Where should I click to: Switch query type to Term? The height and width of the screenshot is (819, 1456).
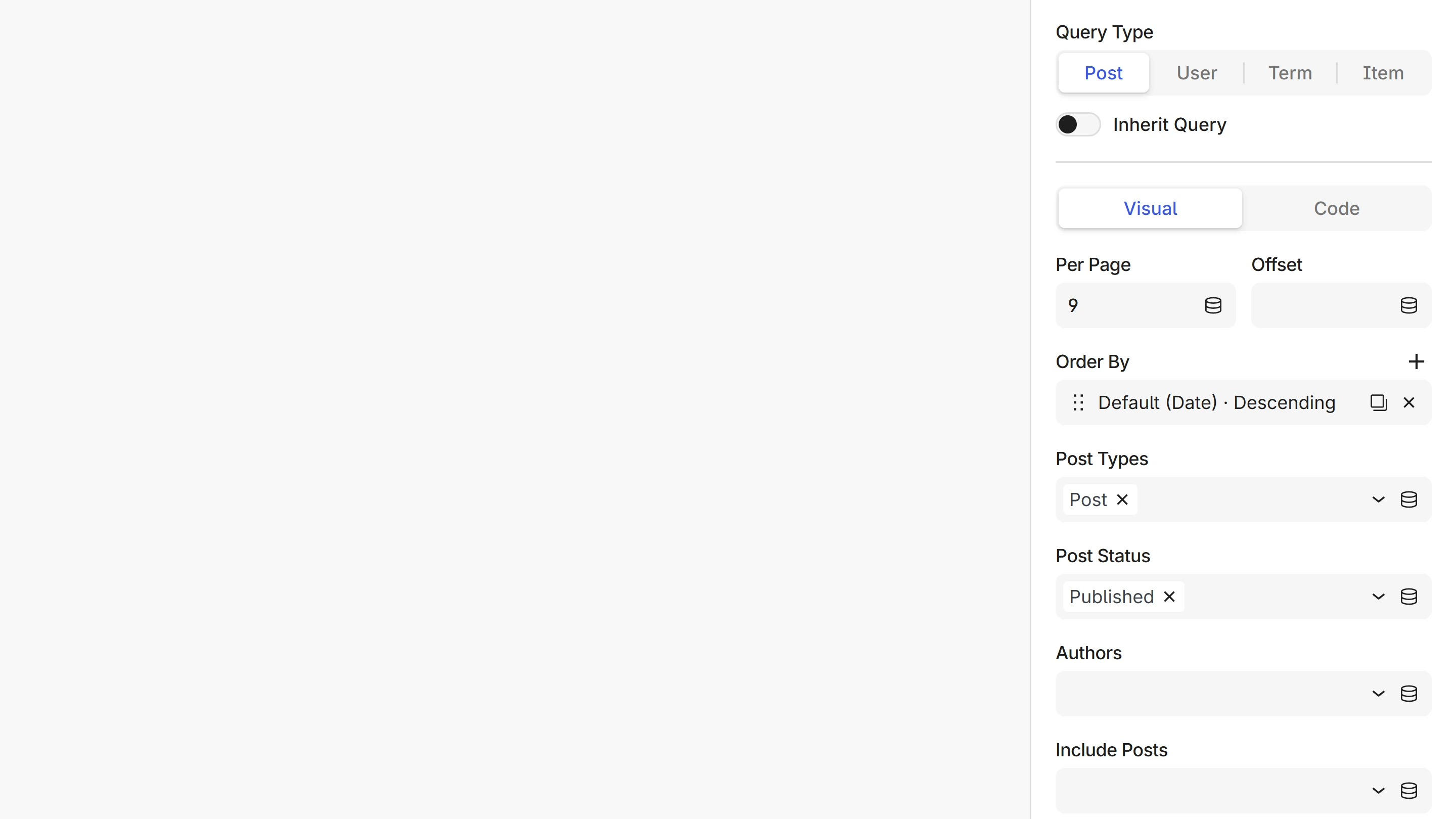tap(1290, 73)
